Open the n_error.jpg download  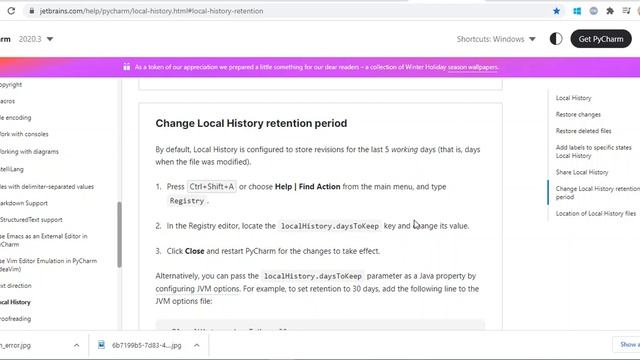click(16, 345)
